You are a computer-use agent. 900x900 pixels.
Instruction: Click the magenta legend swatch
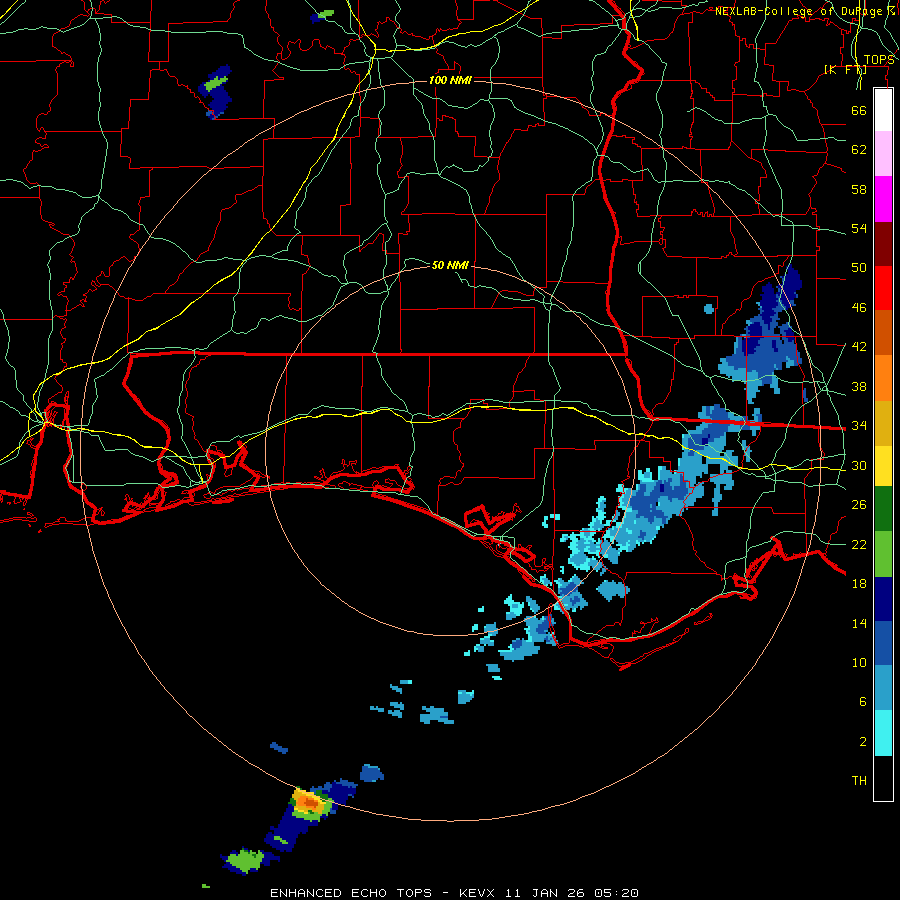(883, 199)
